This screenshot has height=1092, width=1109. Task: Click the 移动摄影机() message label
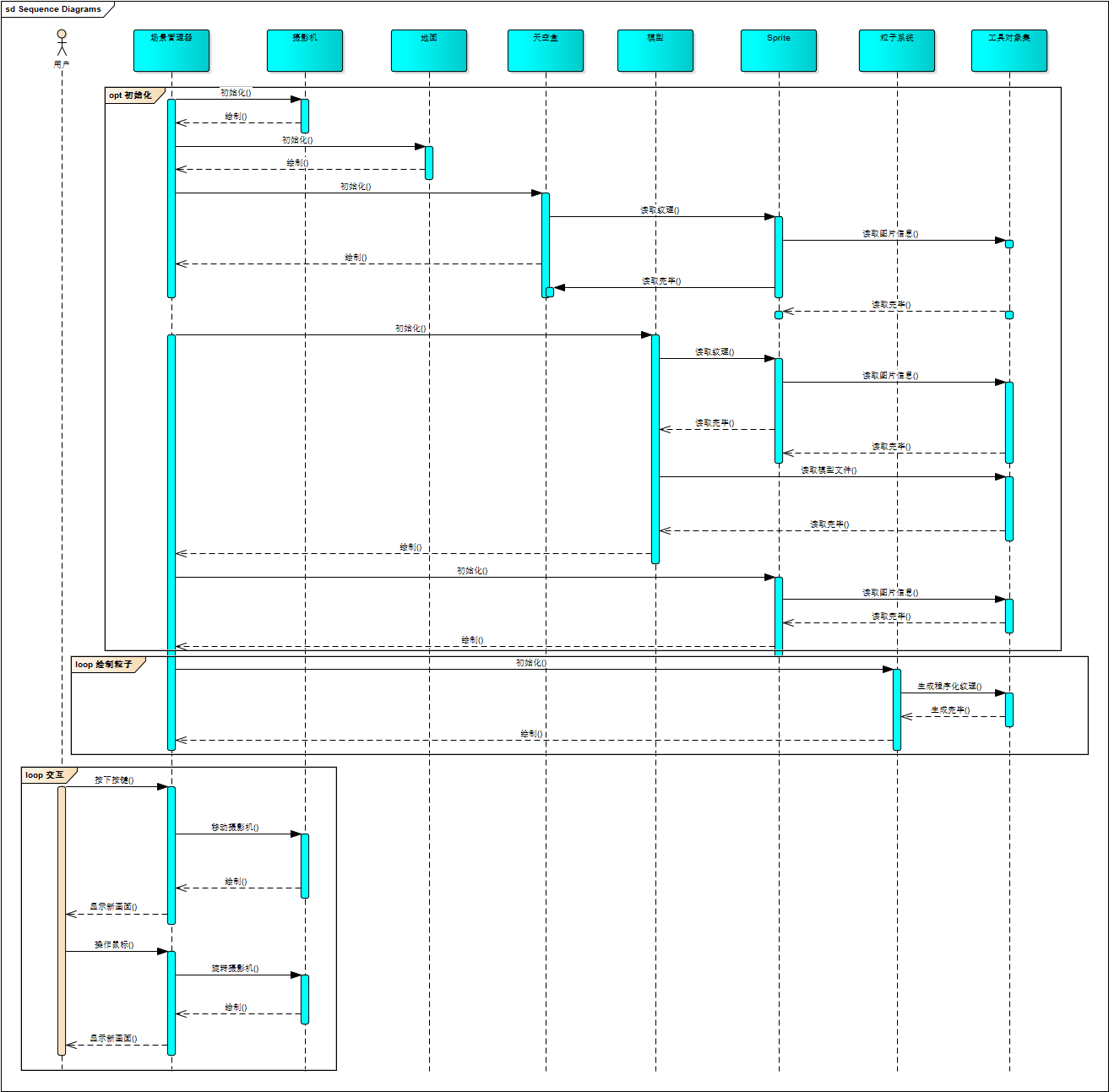point(235,828)
